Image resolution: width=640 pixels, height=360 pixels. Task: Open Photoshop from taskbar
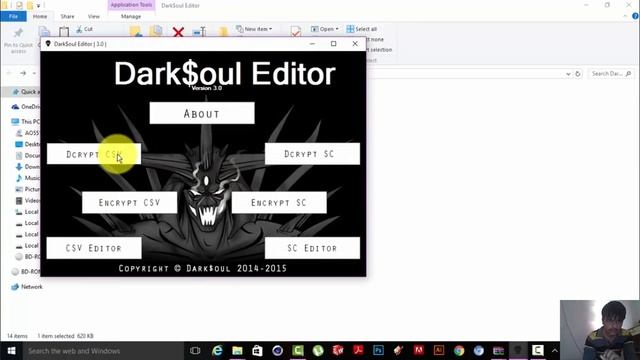point(378,351)
